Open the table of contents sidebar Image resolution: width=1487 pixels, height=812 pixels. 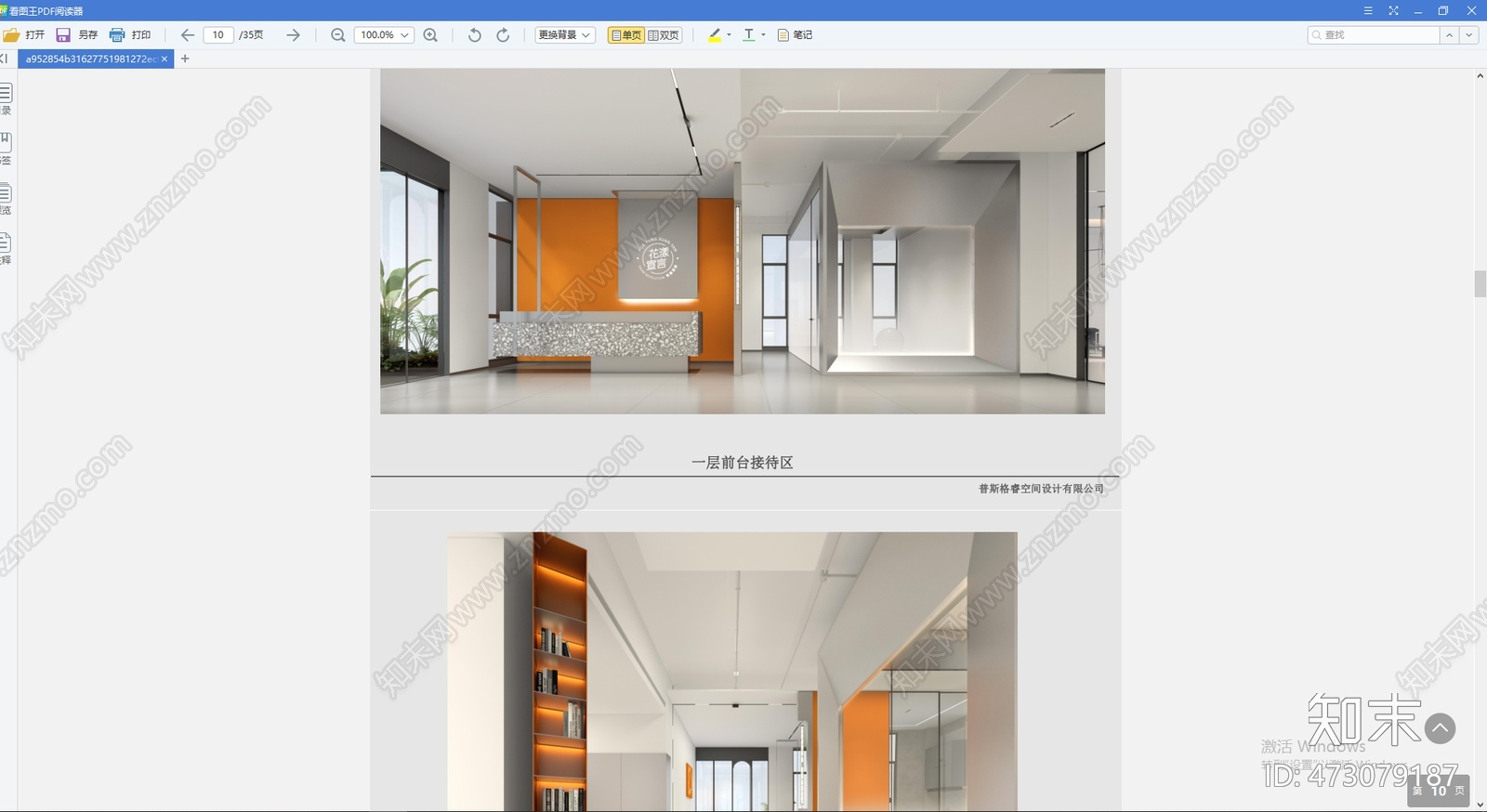[6, 98]
